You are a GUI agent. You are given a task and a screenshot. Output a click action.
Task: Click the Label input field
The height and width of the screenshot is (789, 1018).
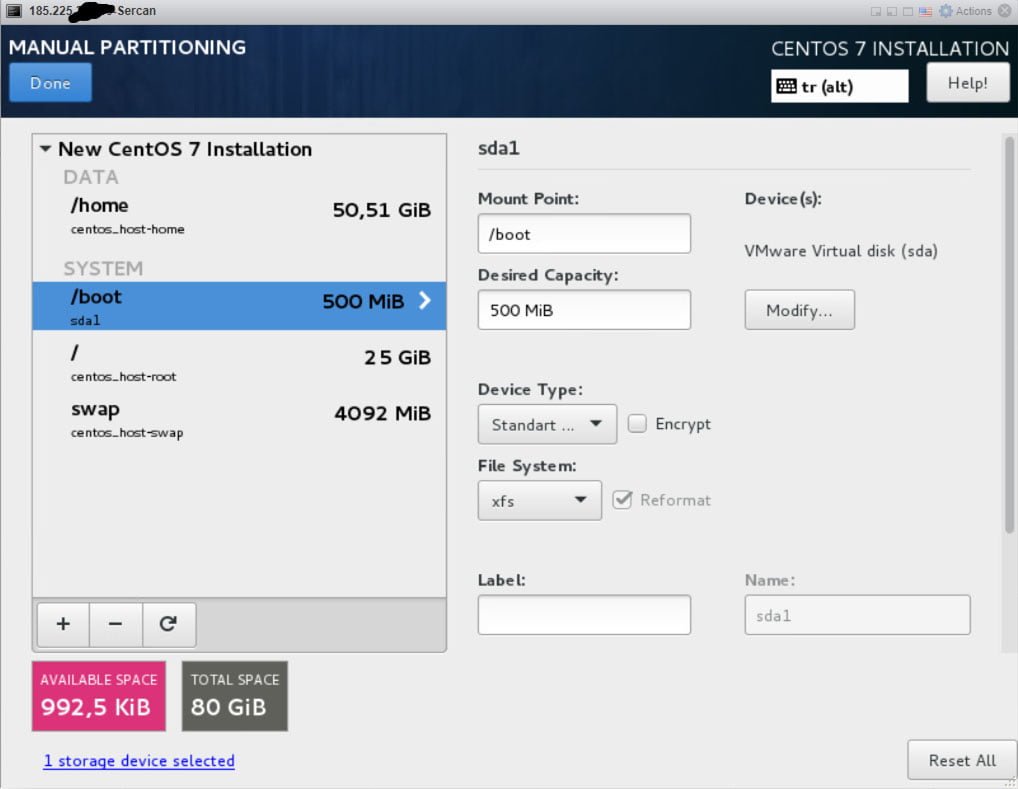point(584,614)
